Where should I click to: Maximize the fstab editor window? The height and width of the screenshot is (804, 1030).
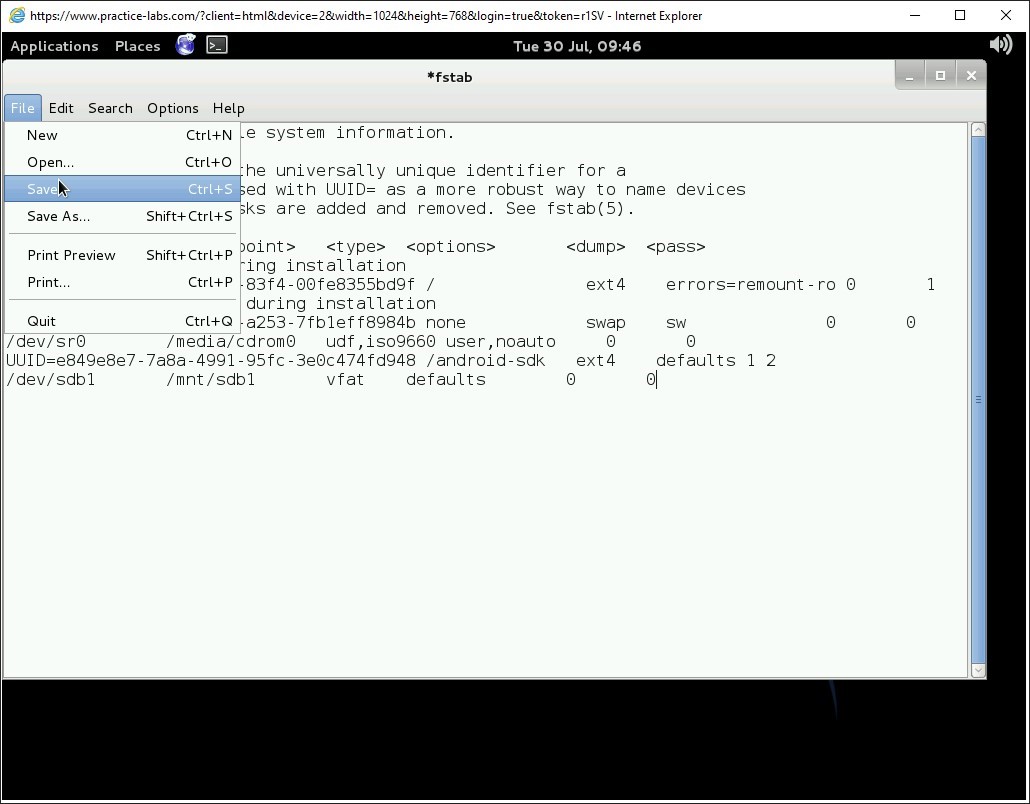click(x=940, y=76)
